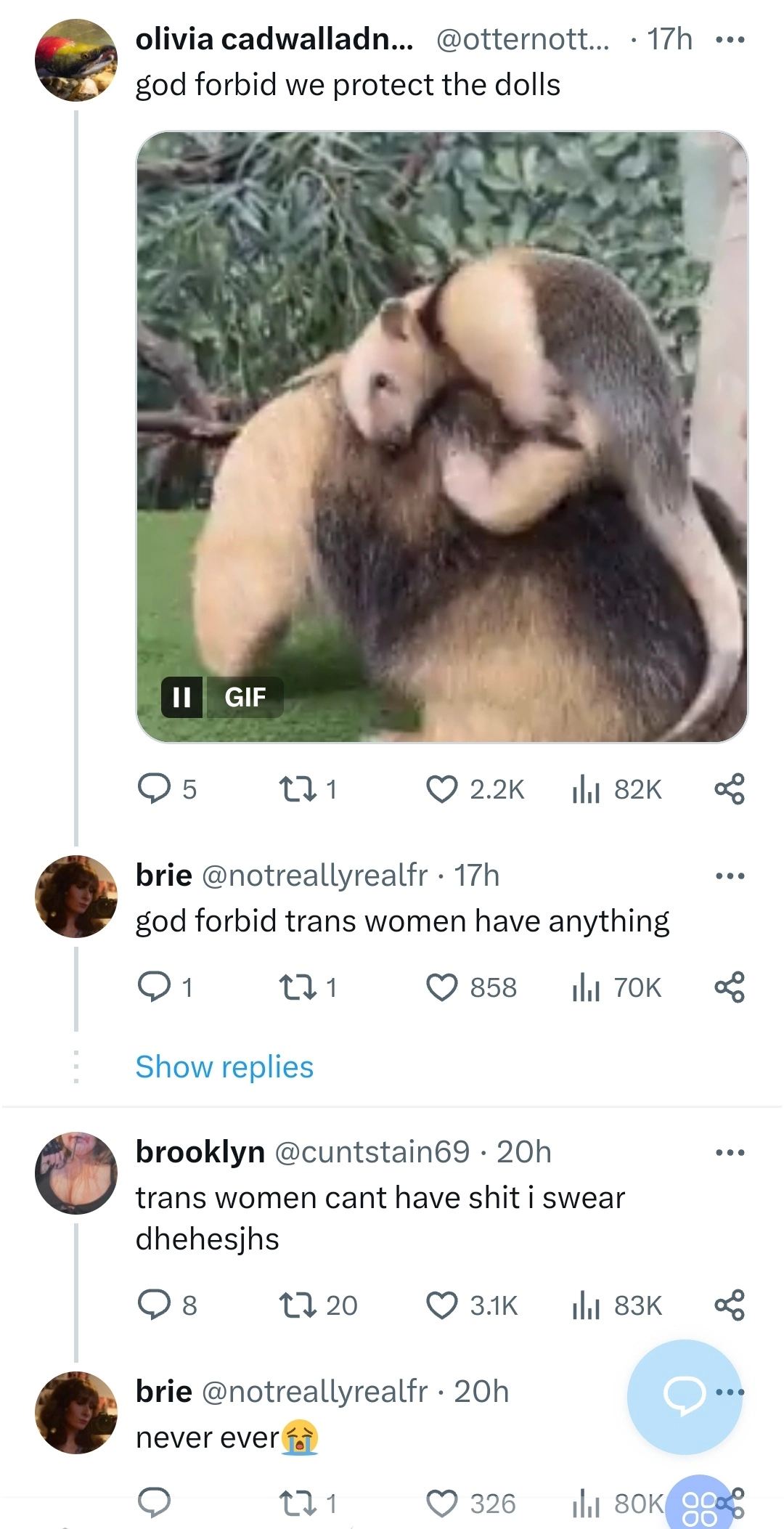This screenshot has height=1529, width=784.
Task: Open more options on olivia's tweet
Action: (730, 40)
